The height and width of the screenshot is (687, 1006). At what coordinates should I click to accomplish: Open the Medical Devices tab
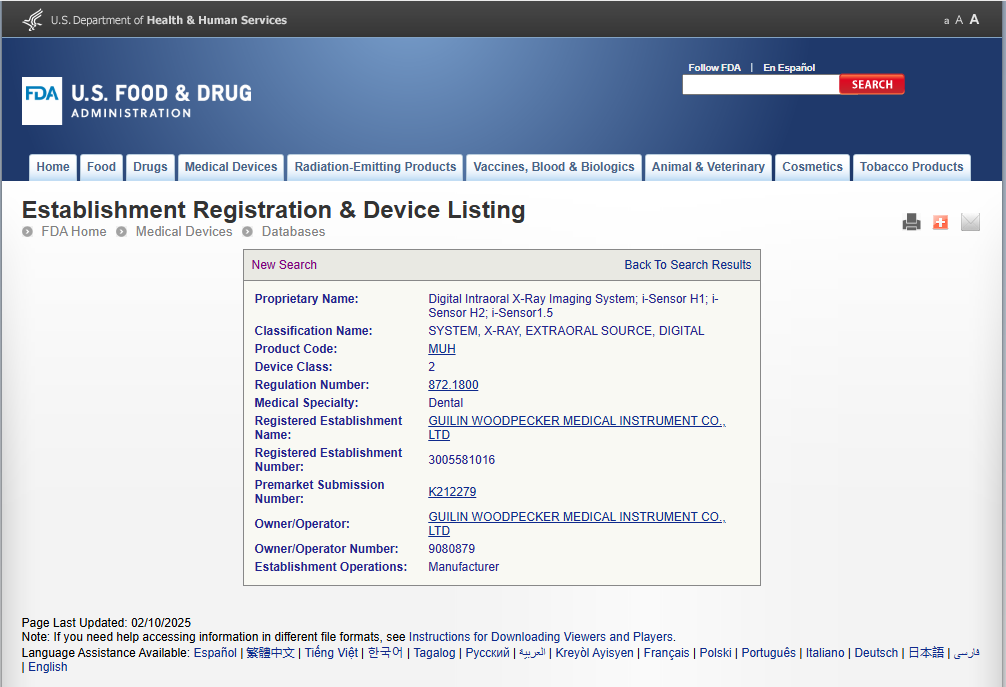click(231, 167)
